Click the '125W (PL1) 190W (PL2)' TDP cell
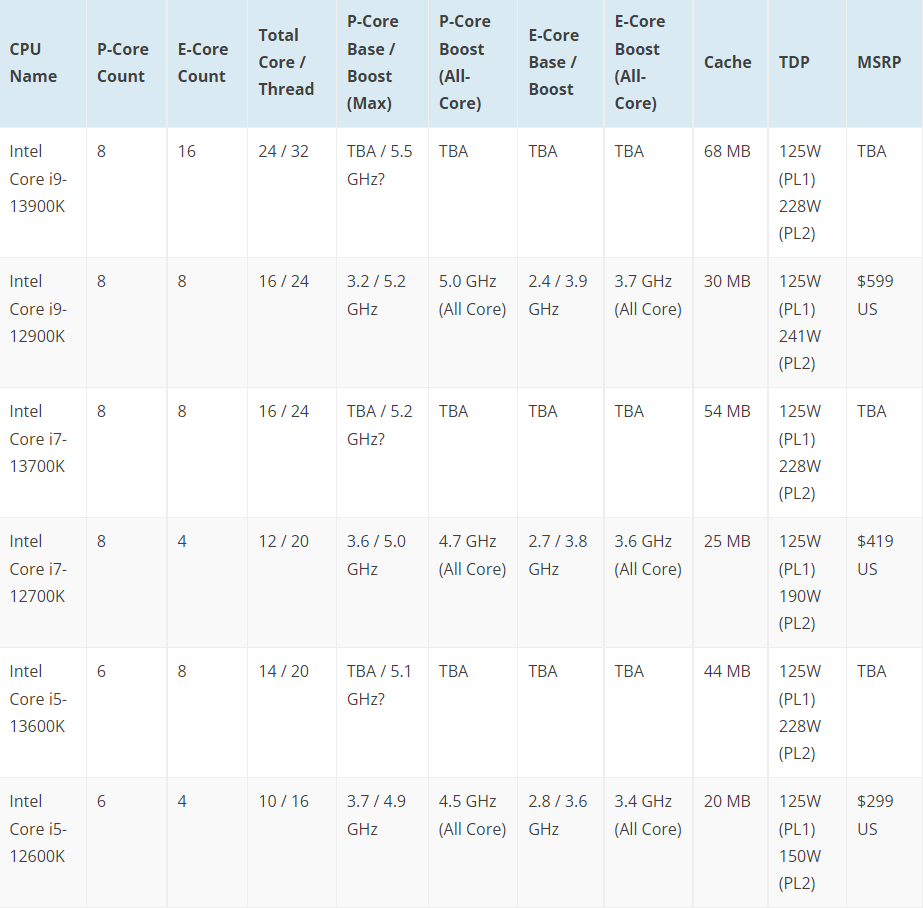923x908 pixels. [800, 583]
